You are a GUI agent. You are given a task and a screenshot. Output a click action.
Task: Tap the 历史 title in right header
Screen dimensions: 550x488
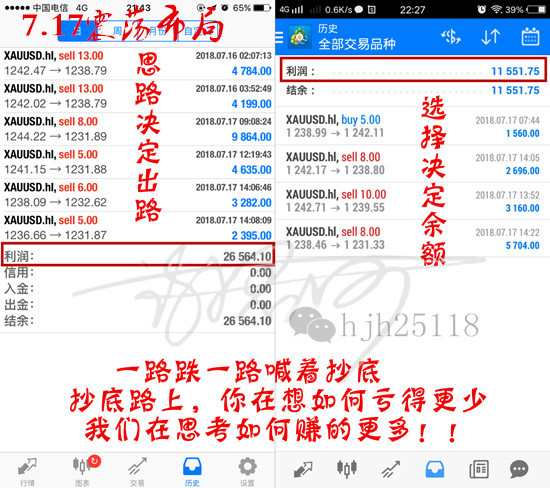(x=328, y=29)
